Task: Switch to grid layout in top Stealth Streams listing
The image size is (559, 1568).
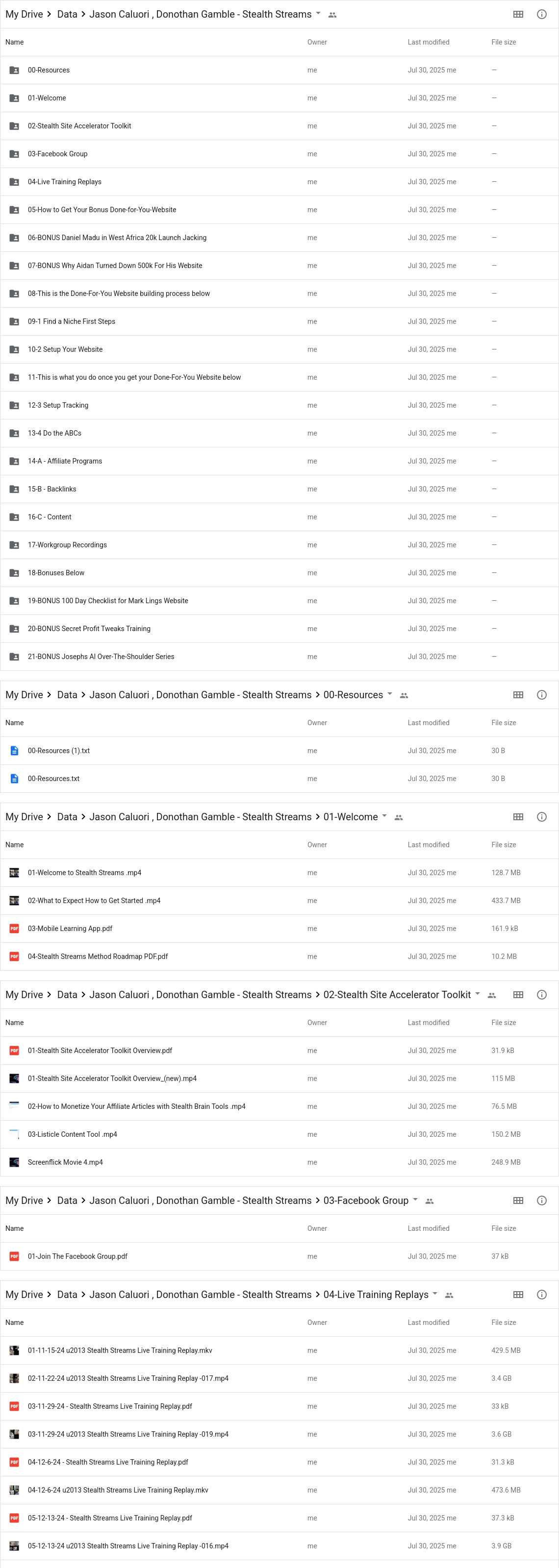Action: click(x=518, y=14)
